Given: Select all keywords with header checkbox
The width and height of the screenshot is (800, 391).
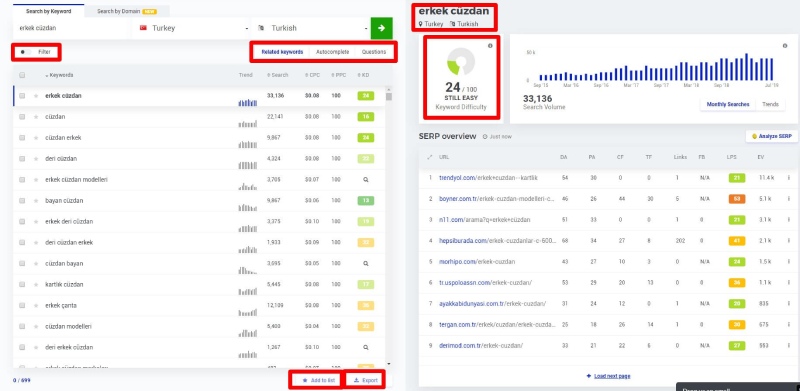Looking at the screenshot, I should click(22, 75).
